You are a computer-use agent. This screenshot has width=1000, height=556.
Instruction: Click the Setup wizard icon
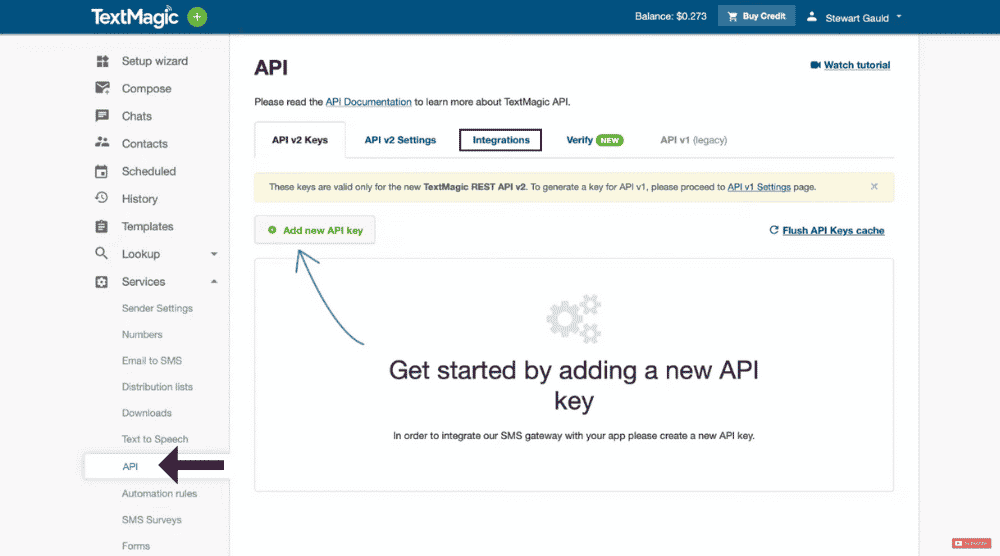coord(102,61)
